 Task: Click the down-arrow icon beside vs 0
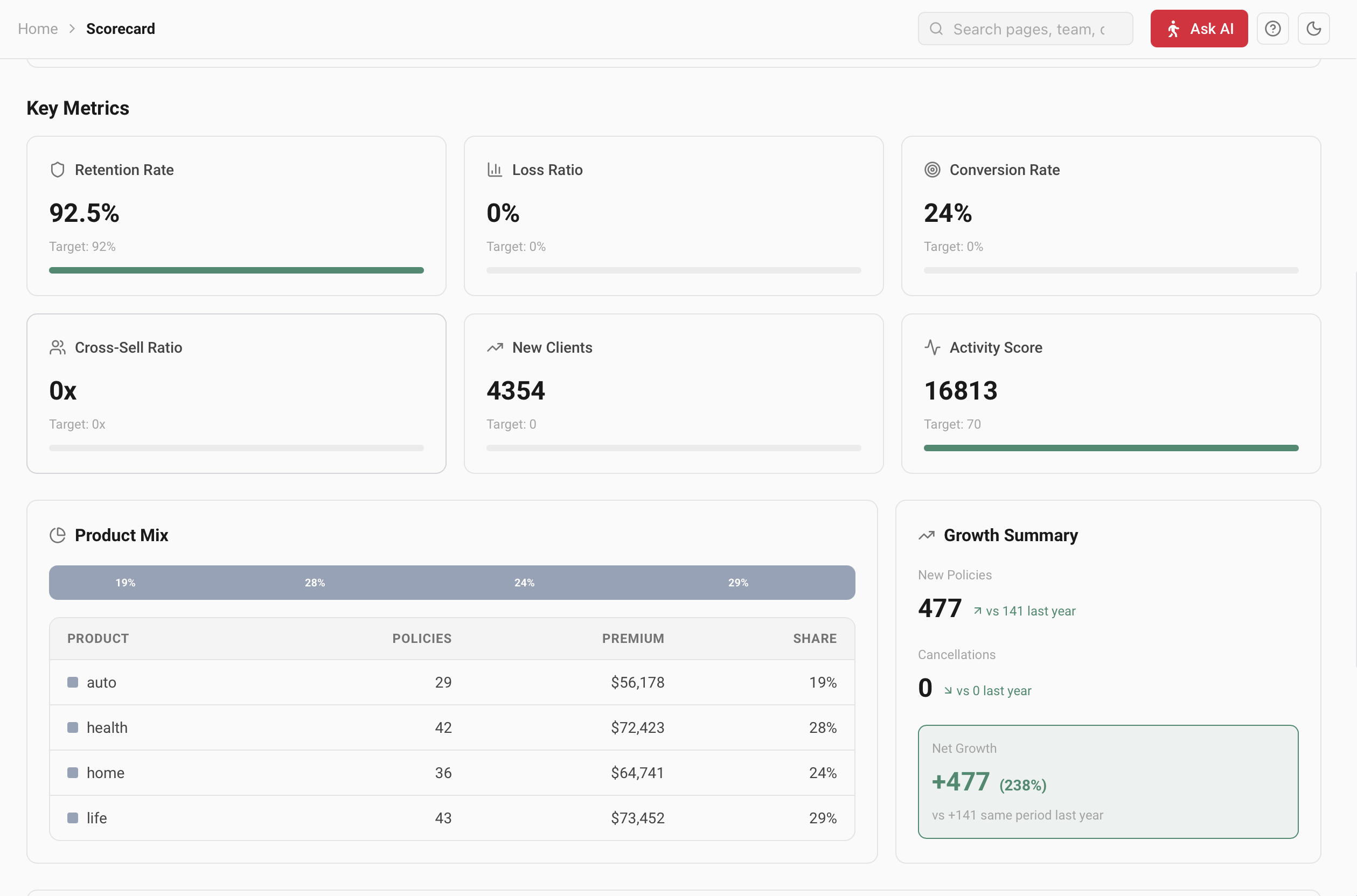948,690
